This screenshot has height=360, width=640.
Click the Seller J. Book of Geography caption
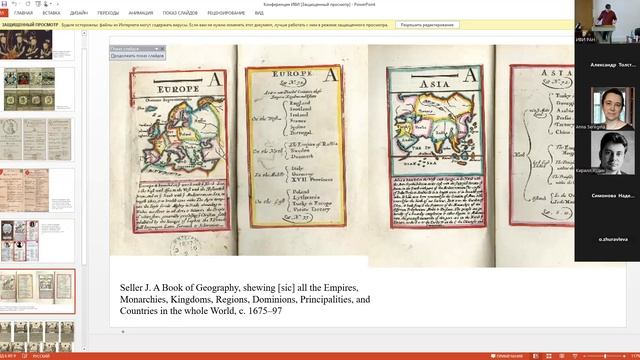point(245,299)
